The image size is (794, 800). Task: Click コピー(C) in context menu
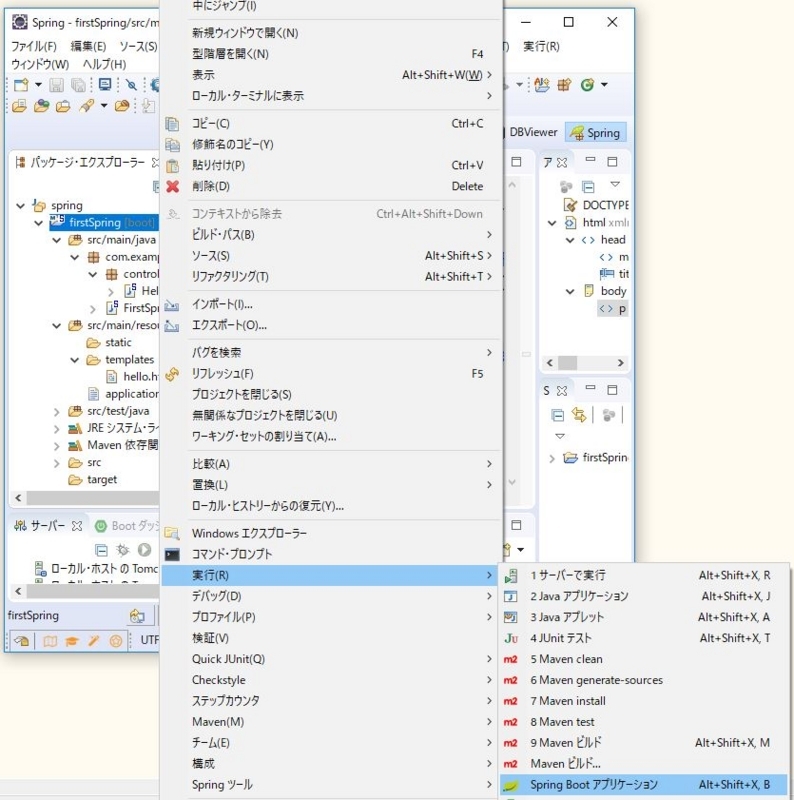[331, 123]
